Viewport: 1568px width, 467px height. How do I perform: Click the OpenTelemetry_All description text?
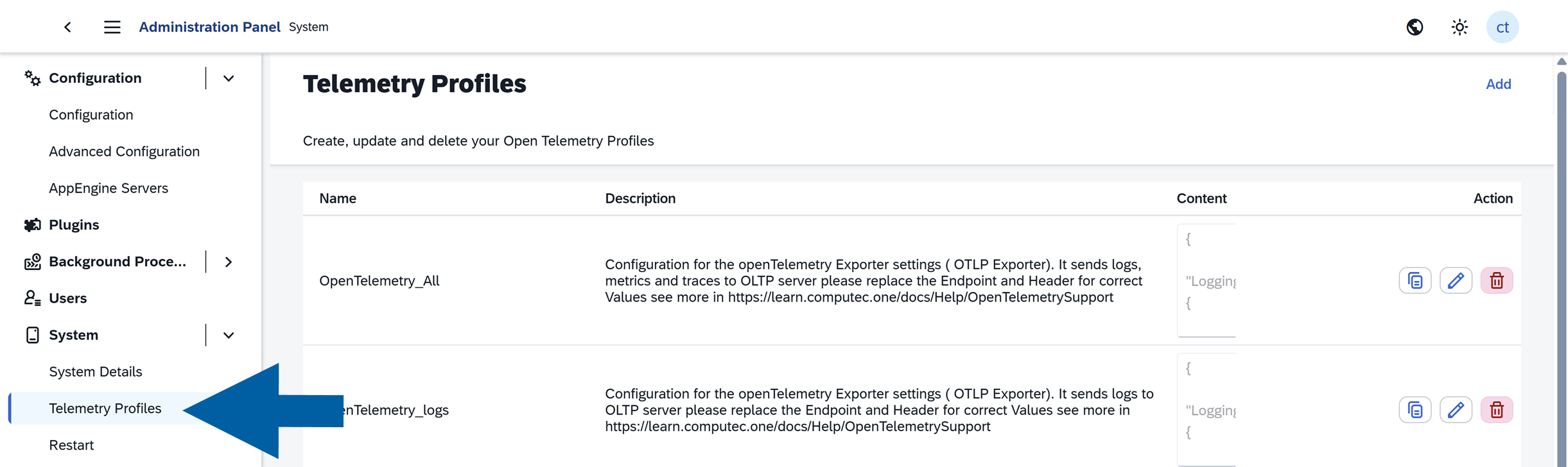873,281
